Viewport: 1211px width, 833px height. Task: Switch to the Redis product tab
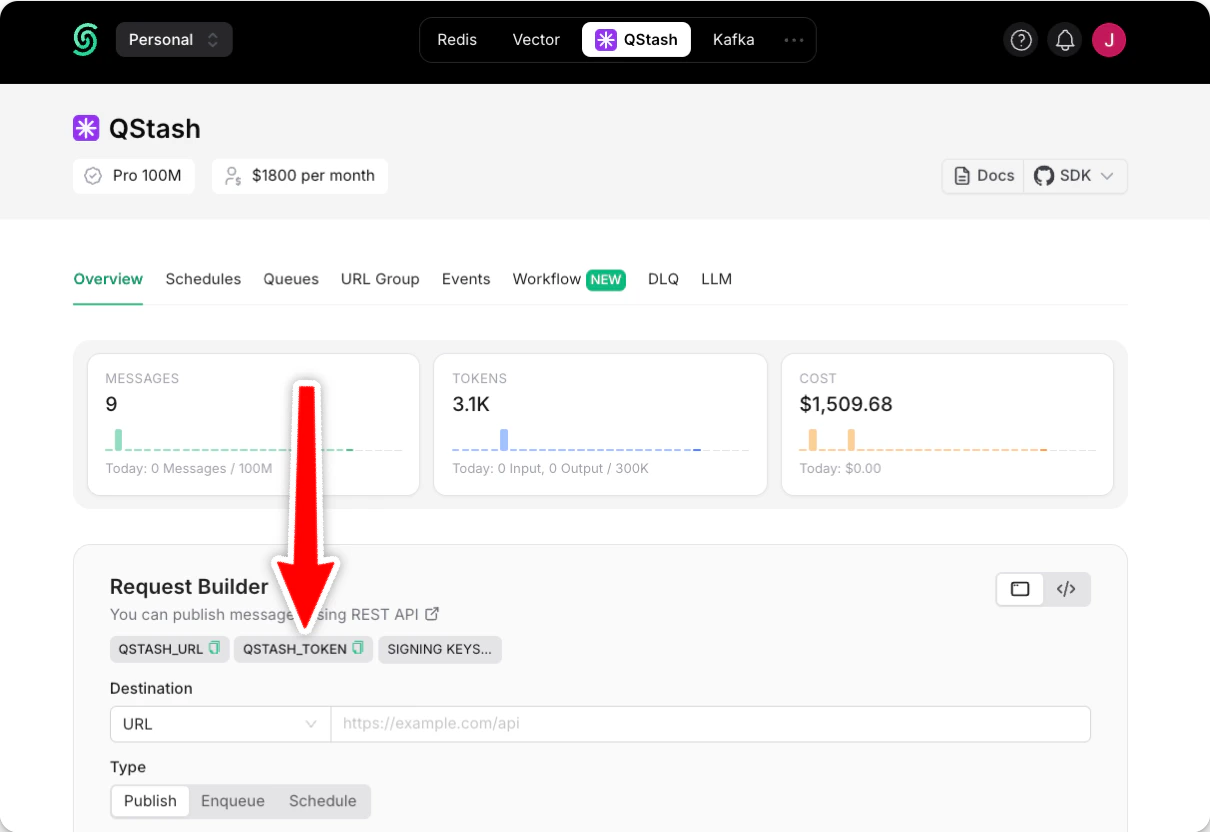tap(457, 40)
